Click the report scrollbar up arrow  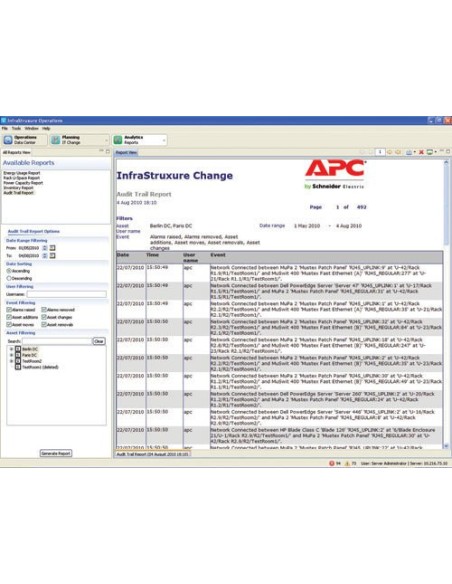click(x=446, y=162)
